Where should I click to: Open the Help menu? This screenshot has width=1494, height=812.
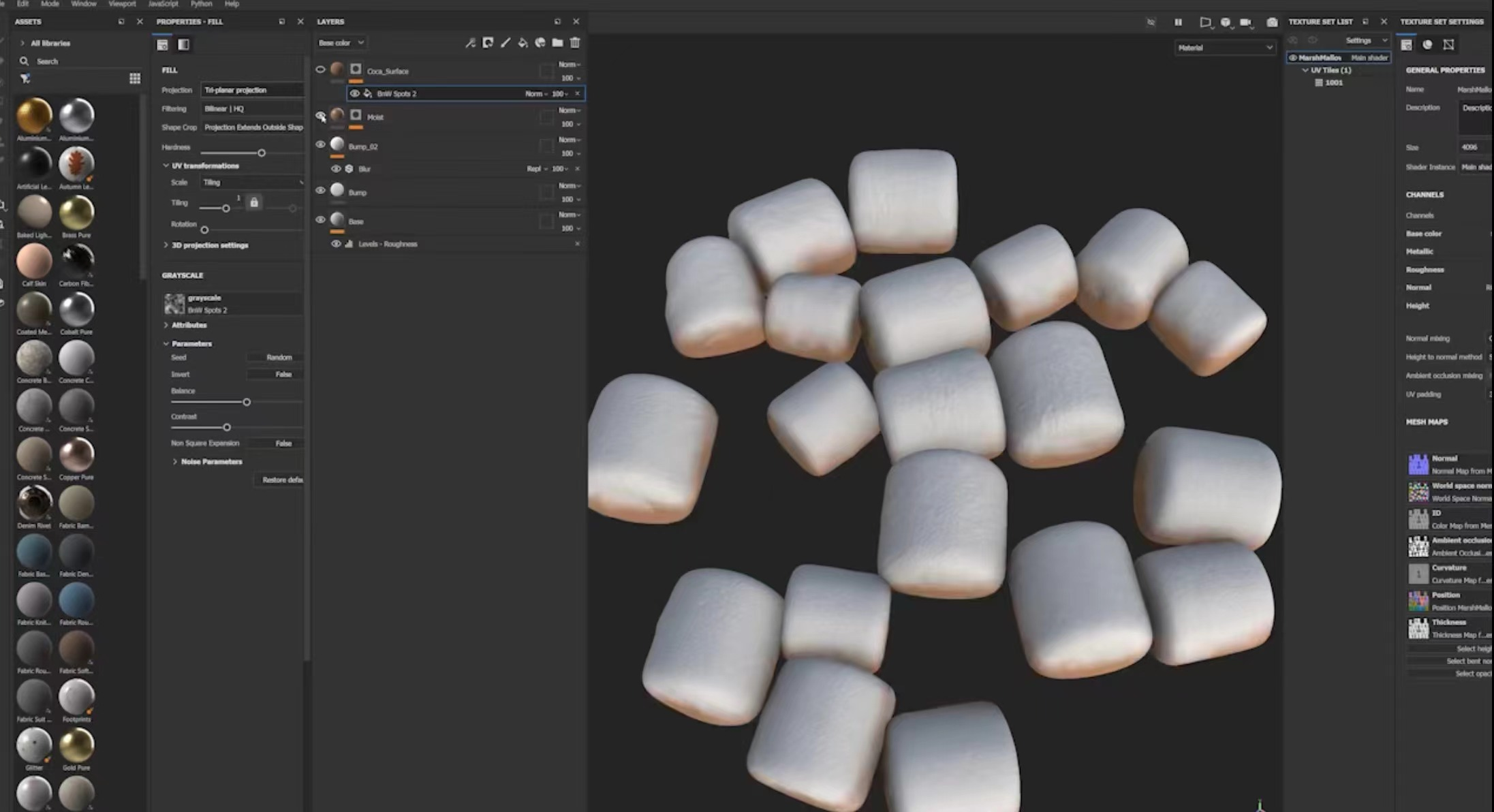(x=232, y=4)
